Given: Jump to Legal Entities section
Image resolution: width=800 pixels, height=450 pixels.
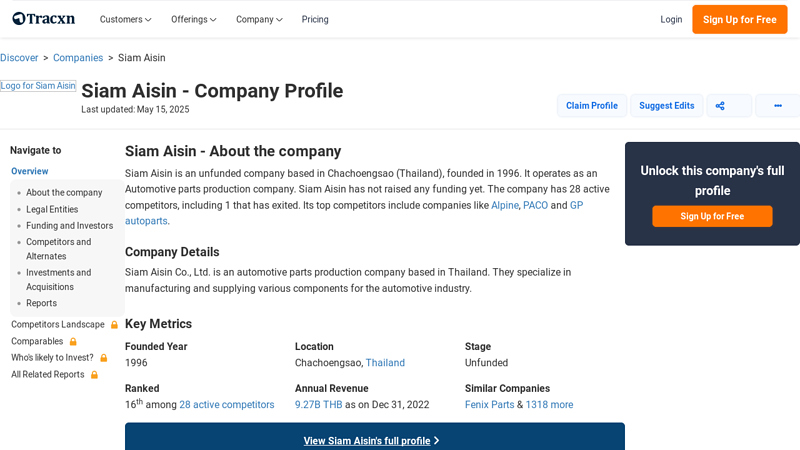Looking at the screenshot, I should point(52,210).
